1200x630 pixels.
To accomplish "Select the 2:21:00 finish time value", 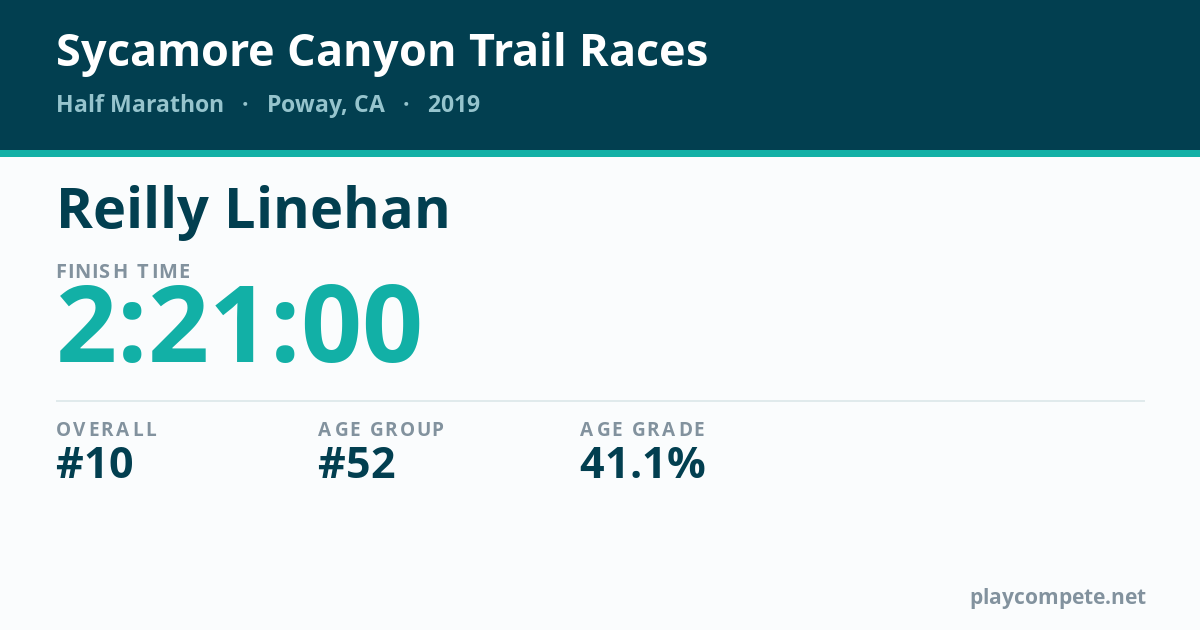I will pyautogui.click(x=239, y=327).
